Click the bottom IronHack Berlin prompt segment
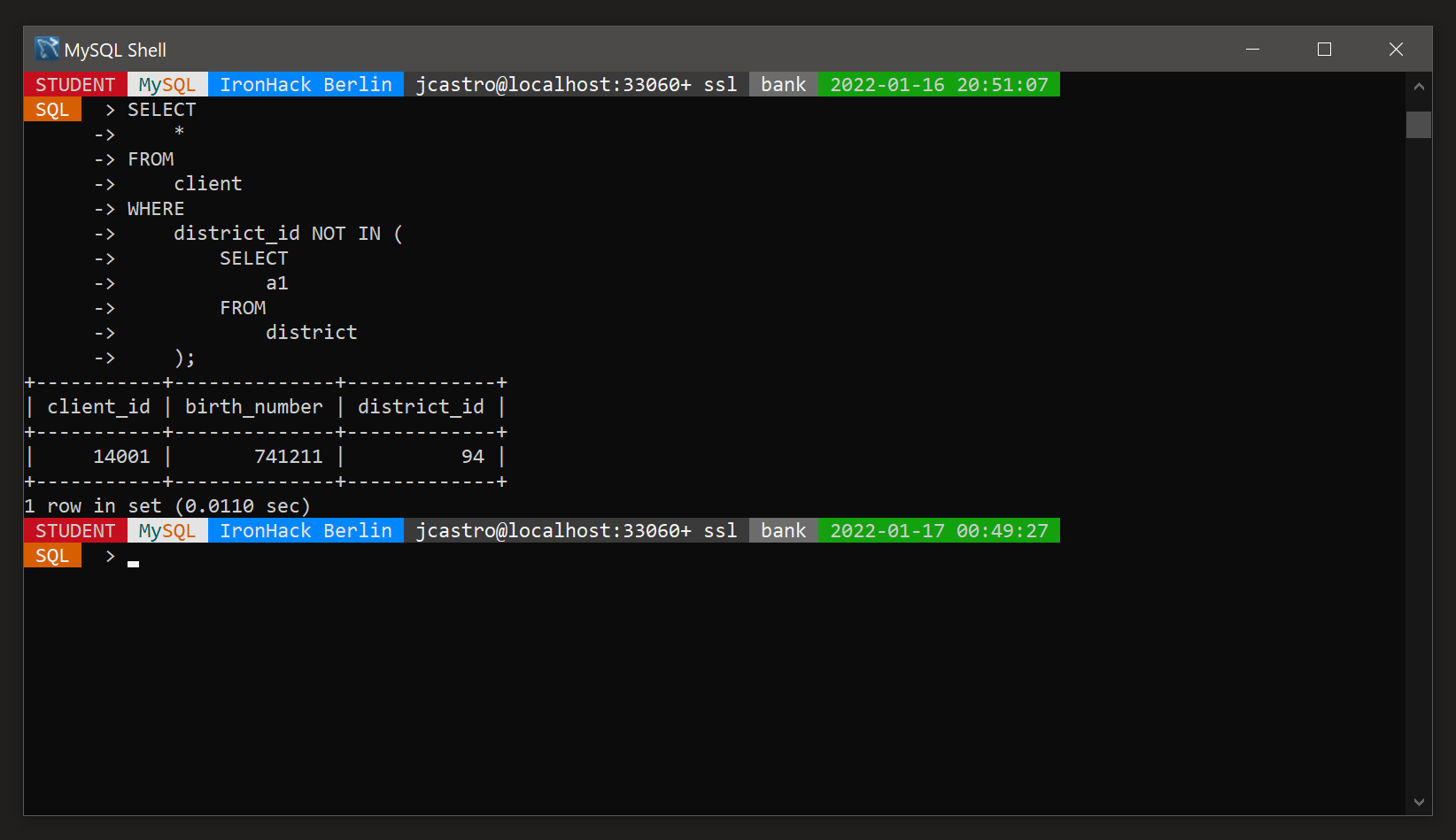 tap(306, 531)
